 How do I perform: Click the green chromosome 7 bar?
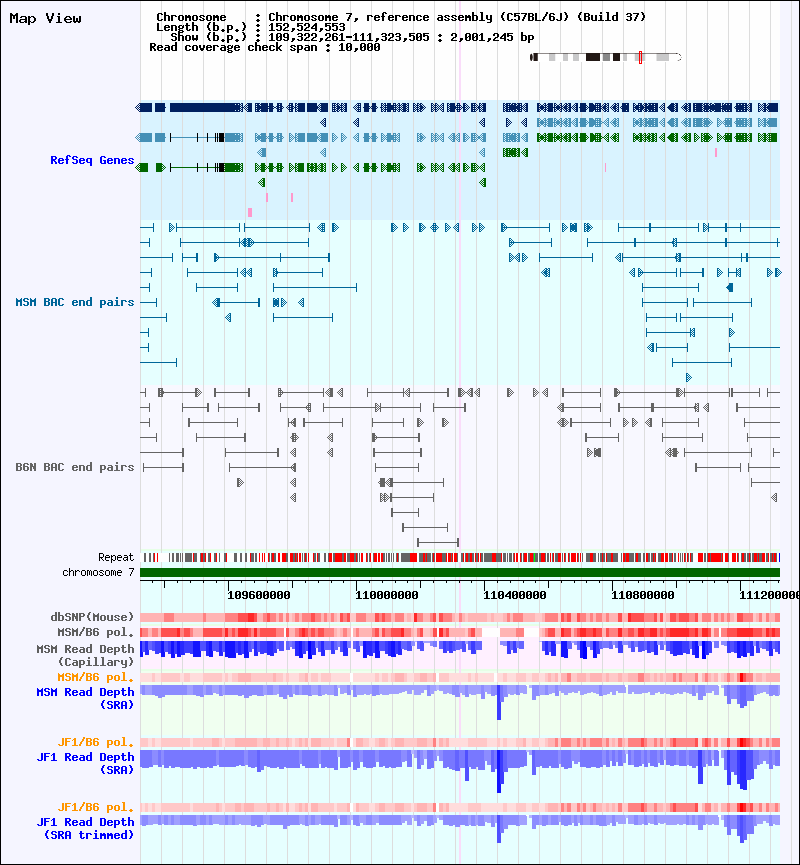[460, 572]
